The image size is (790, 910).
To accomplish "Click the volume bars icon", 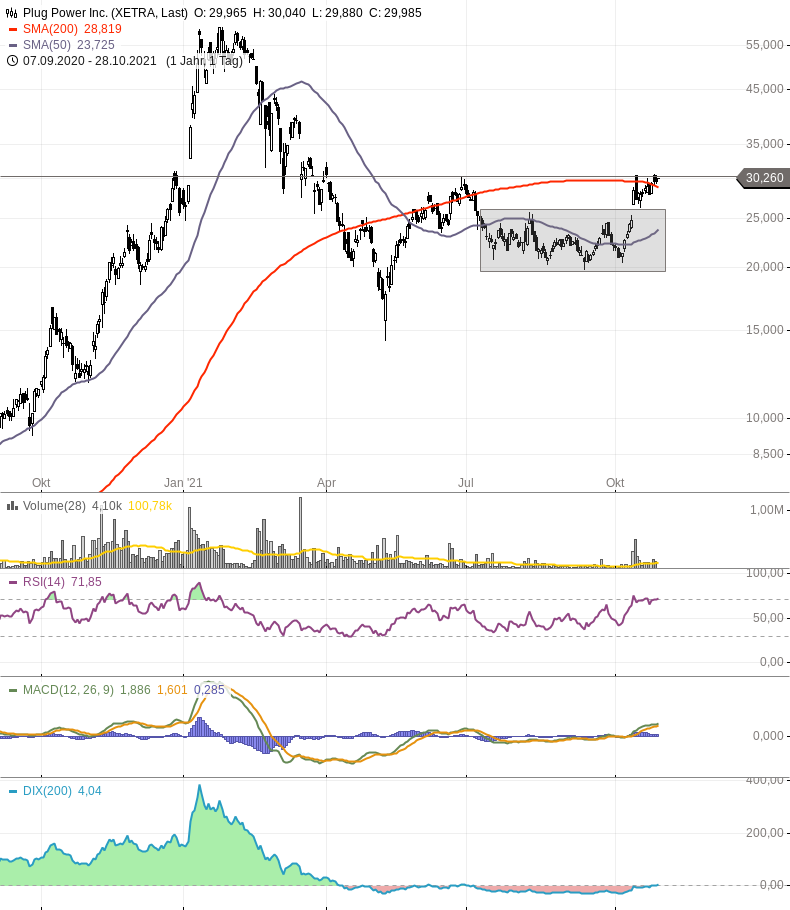I will click(x=12, y=506).
